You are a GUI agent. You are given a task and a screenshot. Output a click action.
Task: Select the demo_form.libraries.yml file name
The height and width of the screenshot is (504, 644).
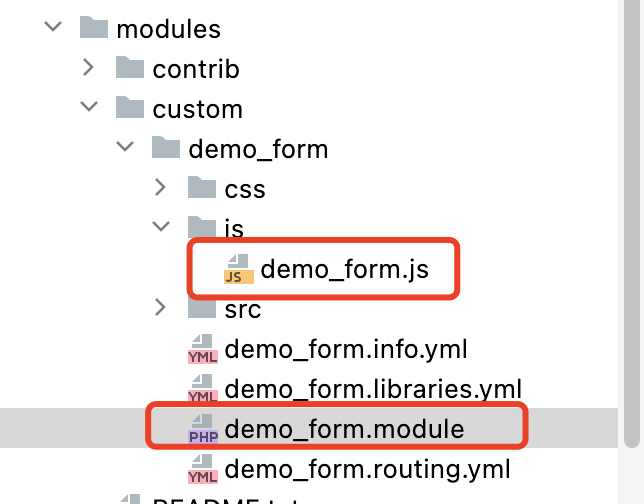pos(373,390)
